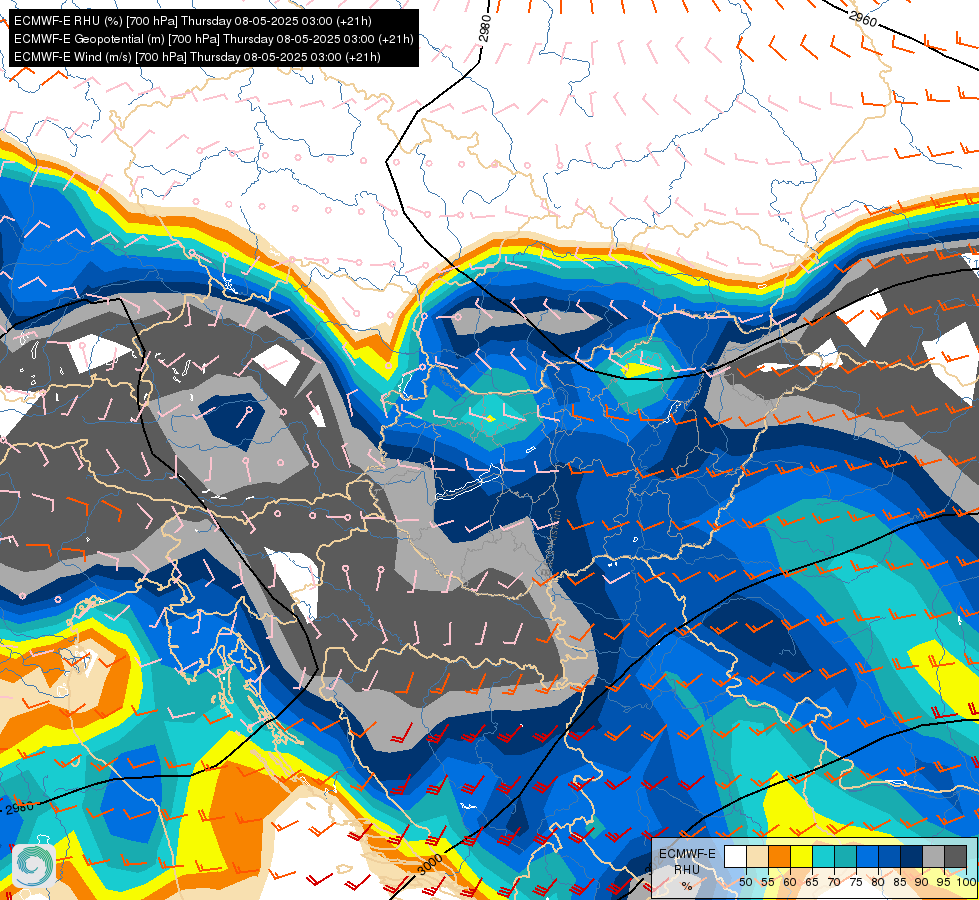Viewport: 979px width, 900px height.
Task: Click the ECMWF-E label in the legend
Action: point(687,854)
